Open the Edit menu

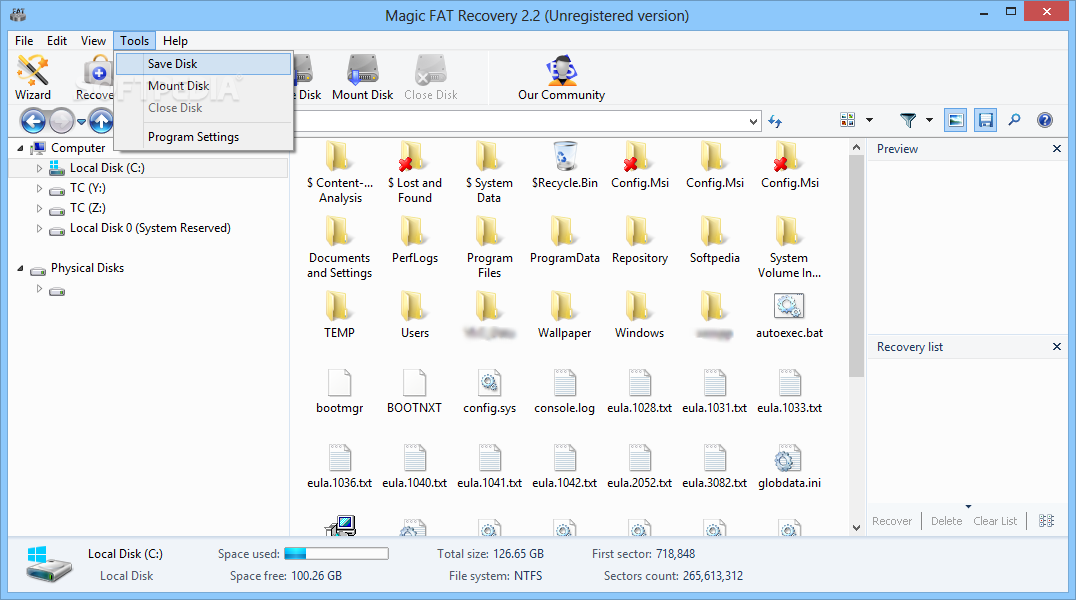click(57, 41)
